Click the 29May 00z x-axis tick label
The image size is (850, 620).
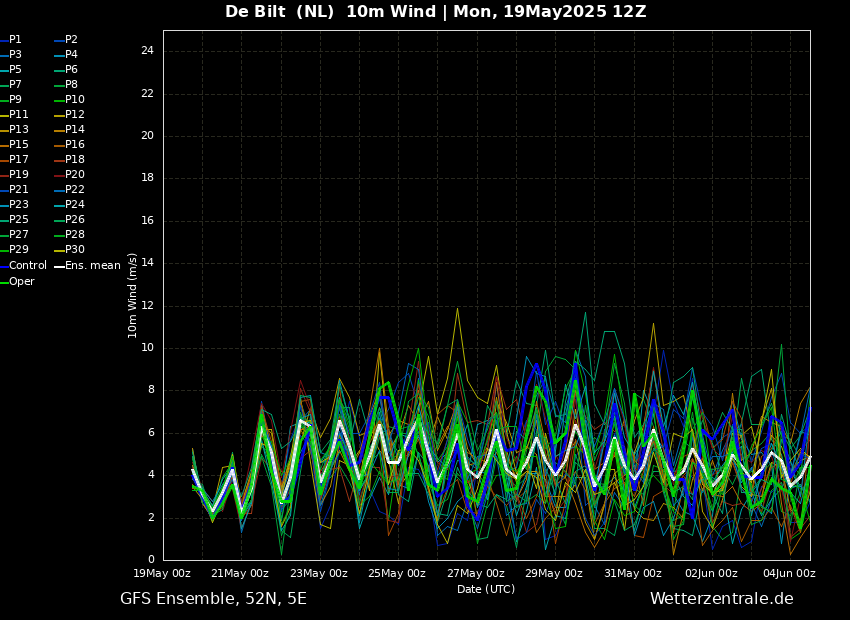[x=554, y=573]
